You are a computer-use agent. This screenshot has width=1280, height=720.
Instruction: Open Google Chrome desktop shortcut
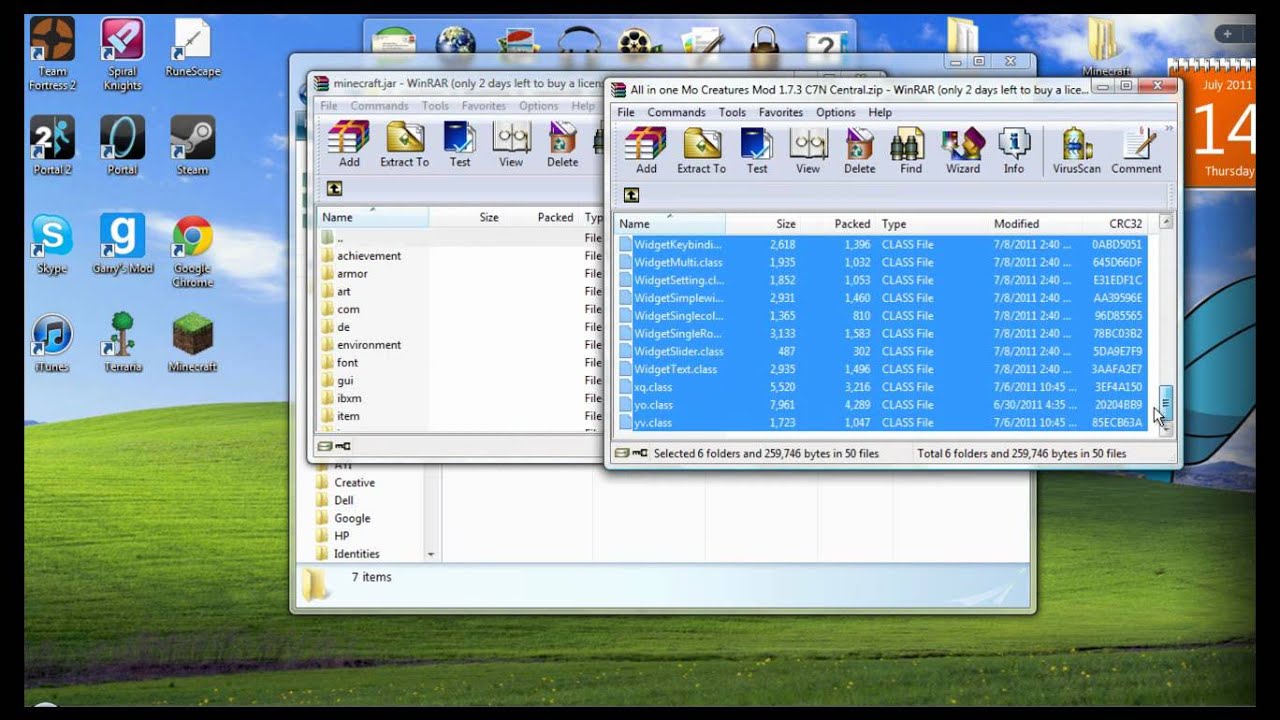pyautogui.click(x=192, y=252)
